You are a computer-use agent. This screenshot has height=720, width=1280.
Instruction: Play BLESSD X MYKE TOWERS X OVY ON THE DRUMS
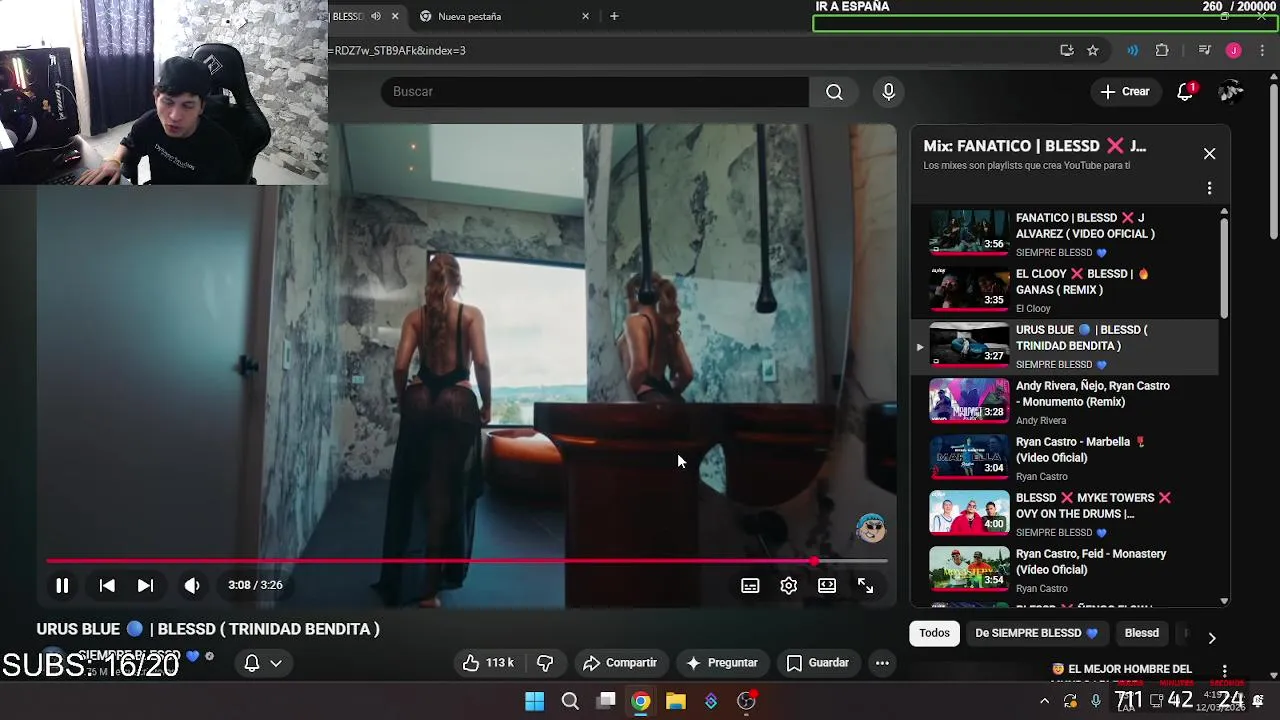1064,514
